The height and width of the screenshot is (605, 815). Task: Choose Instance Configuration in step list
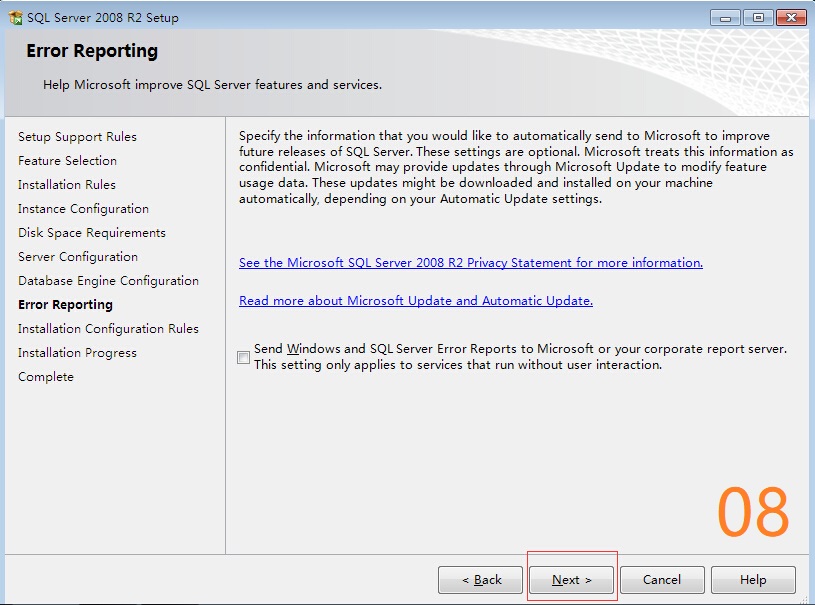pyautogui.click(x=83, y=209)
